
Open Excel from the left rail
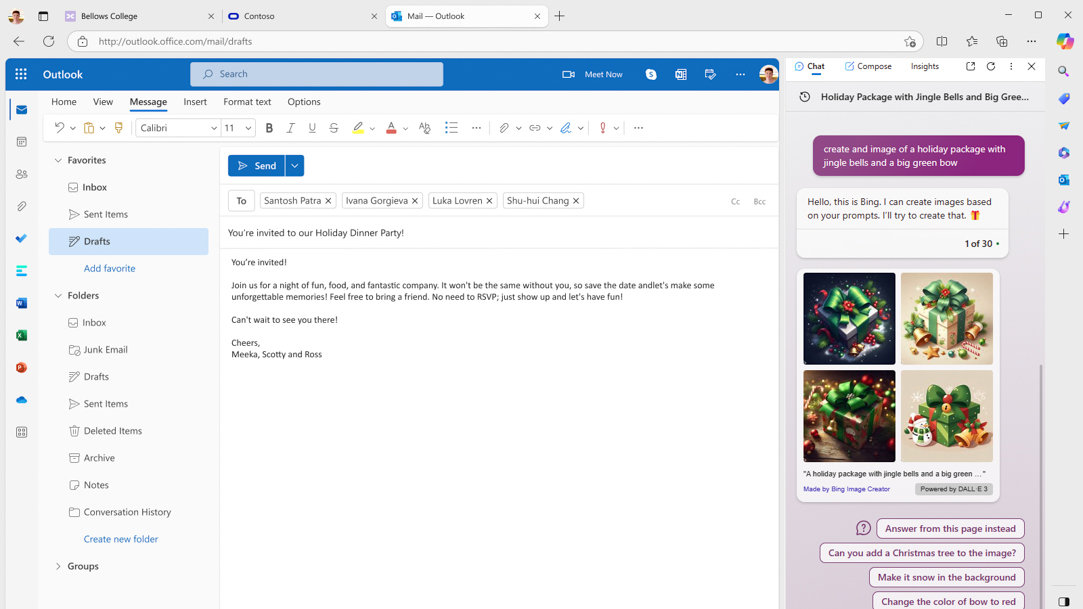click(21, 335)
